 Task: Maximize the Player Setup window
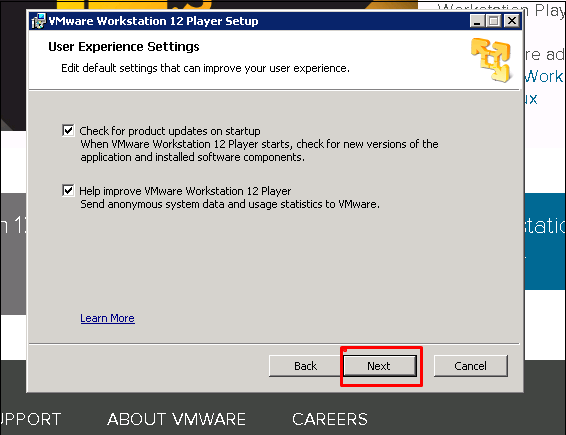493,21
